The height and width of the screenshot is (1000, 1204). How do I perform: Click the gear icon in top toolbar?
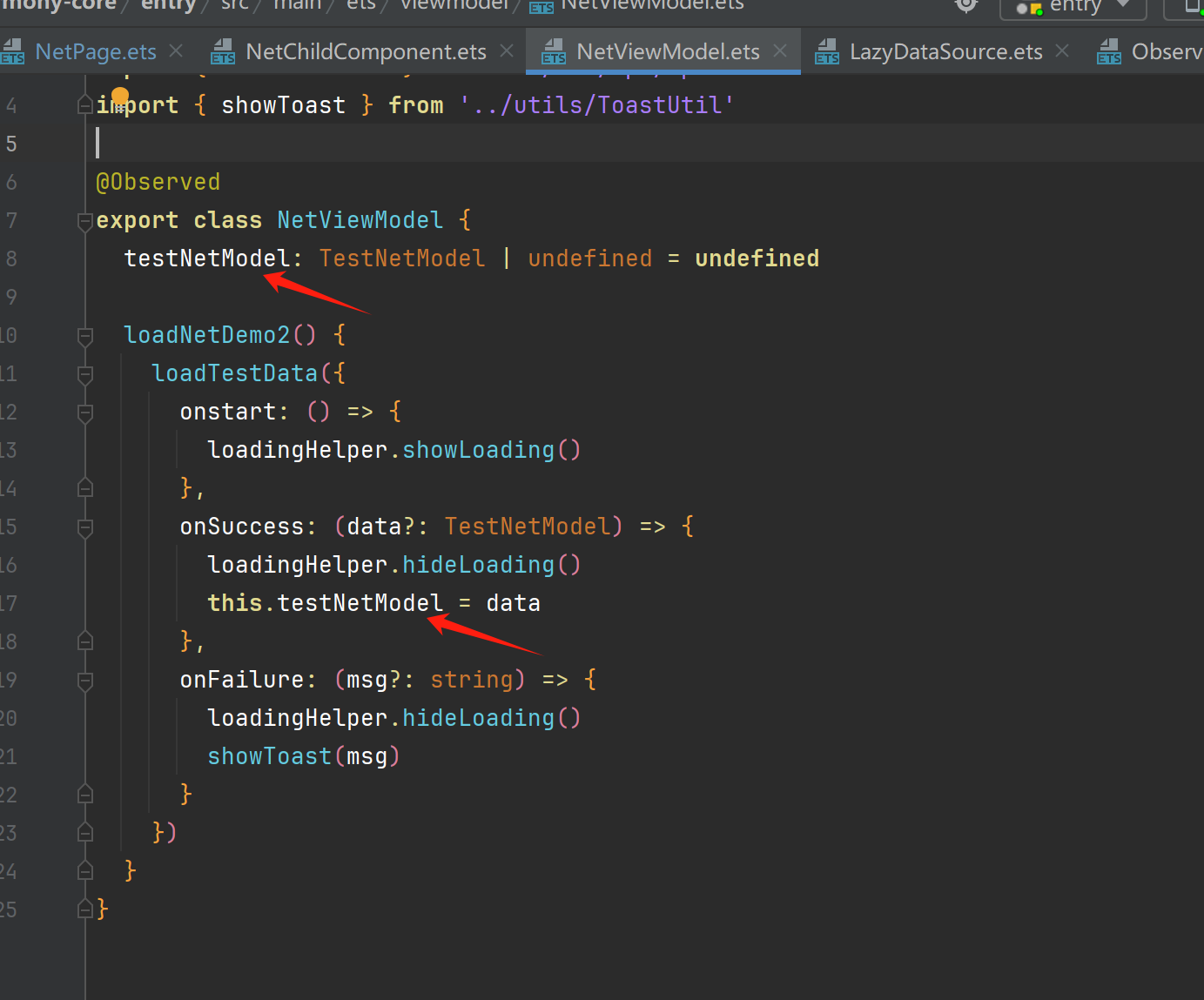click(966, 5)
